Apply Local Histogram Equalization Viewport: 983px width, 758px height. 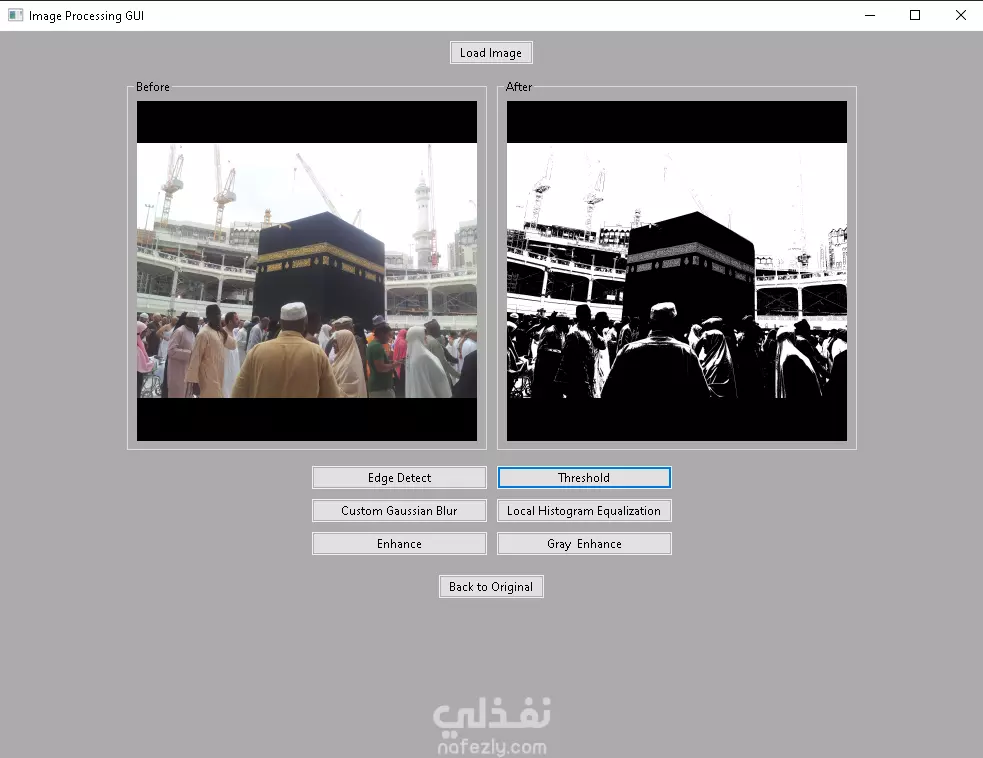tap(584, 510)
